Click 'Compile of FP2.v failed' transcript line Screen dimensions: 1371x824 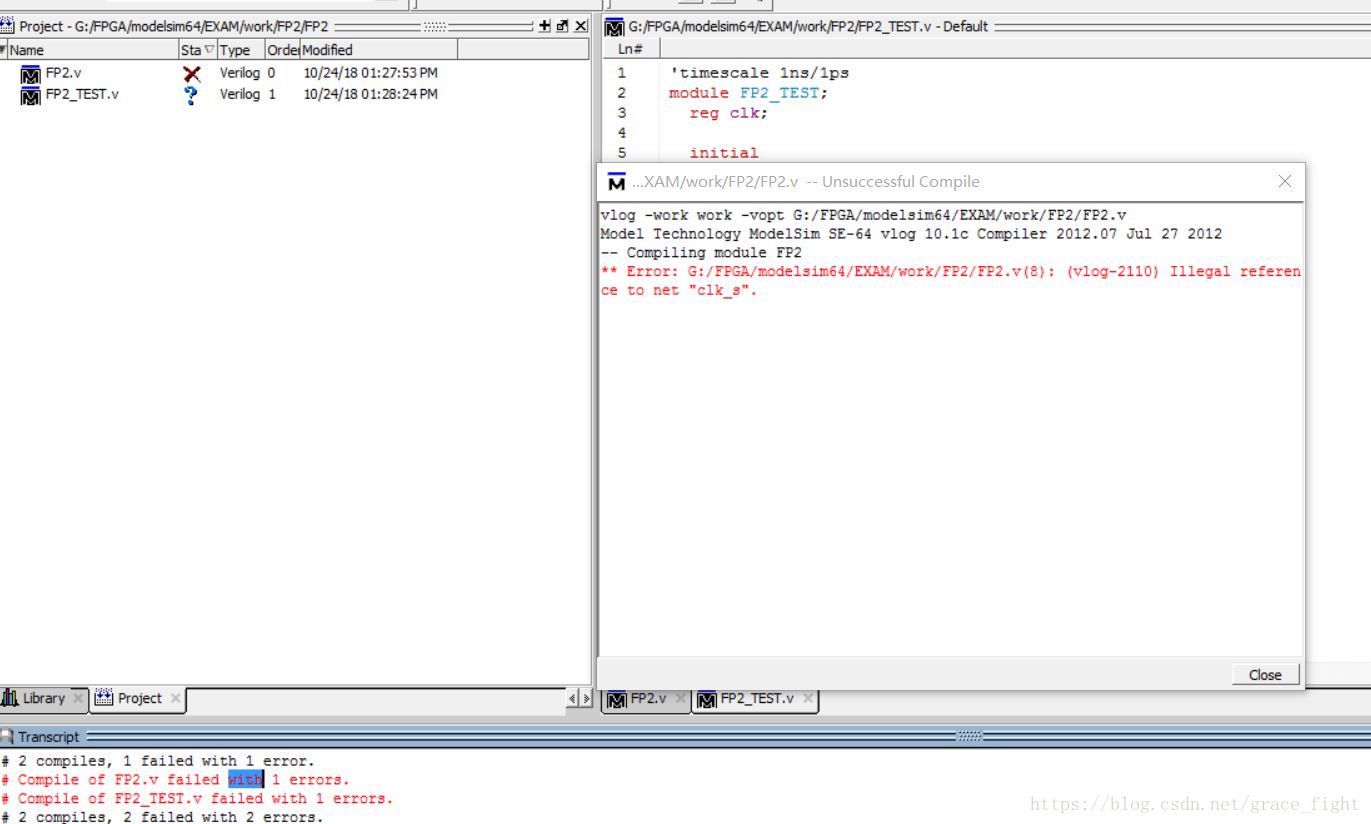[175, 780]
